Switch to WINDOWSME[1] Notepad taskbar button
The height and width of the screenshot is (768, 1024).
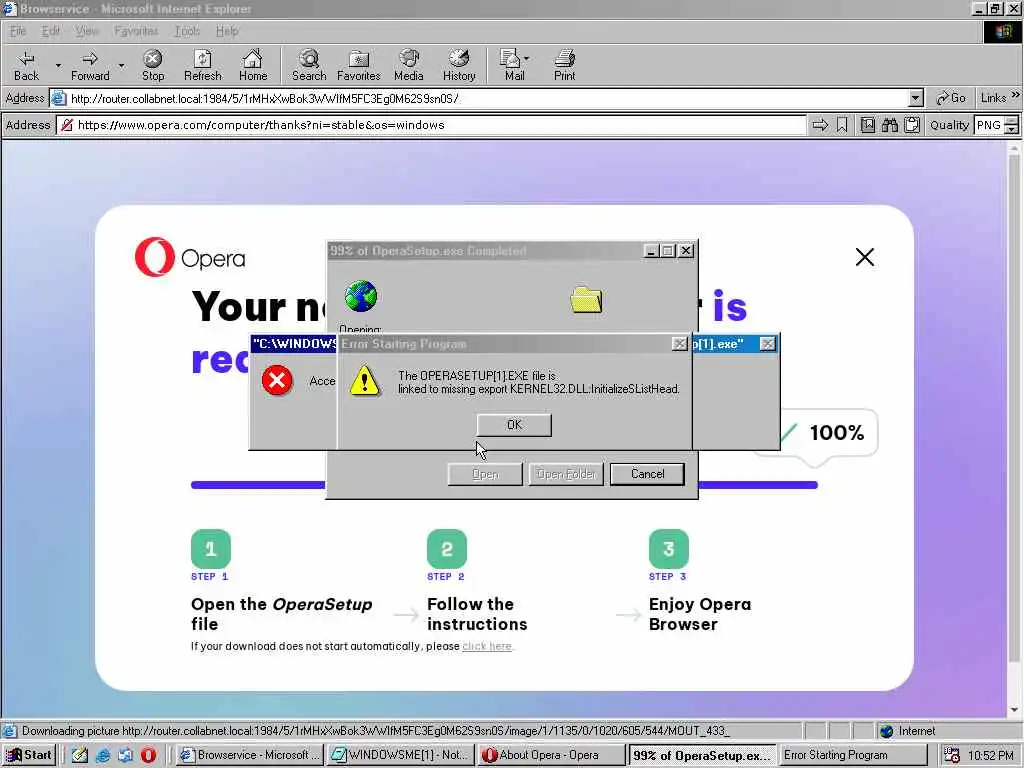[401, 755]
